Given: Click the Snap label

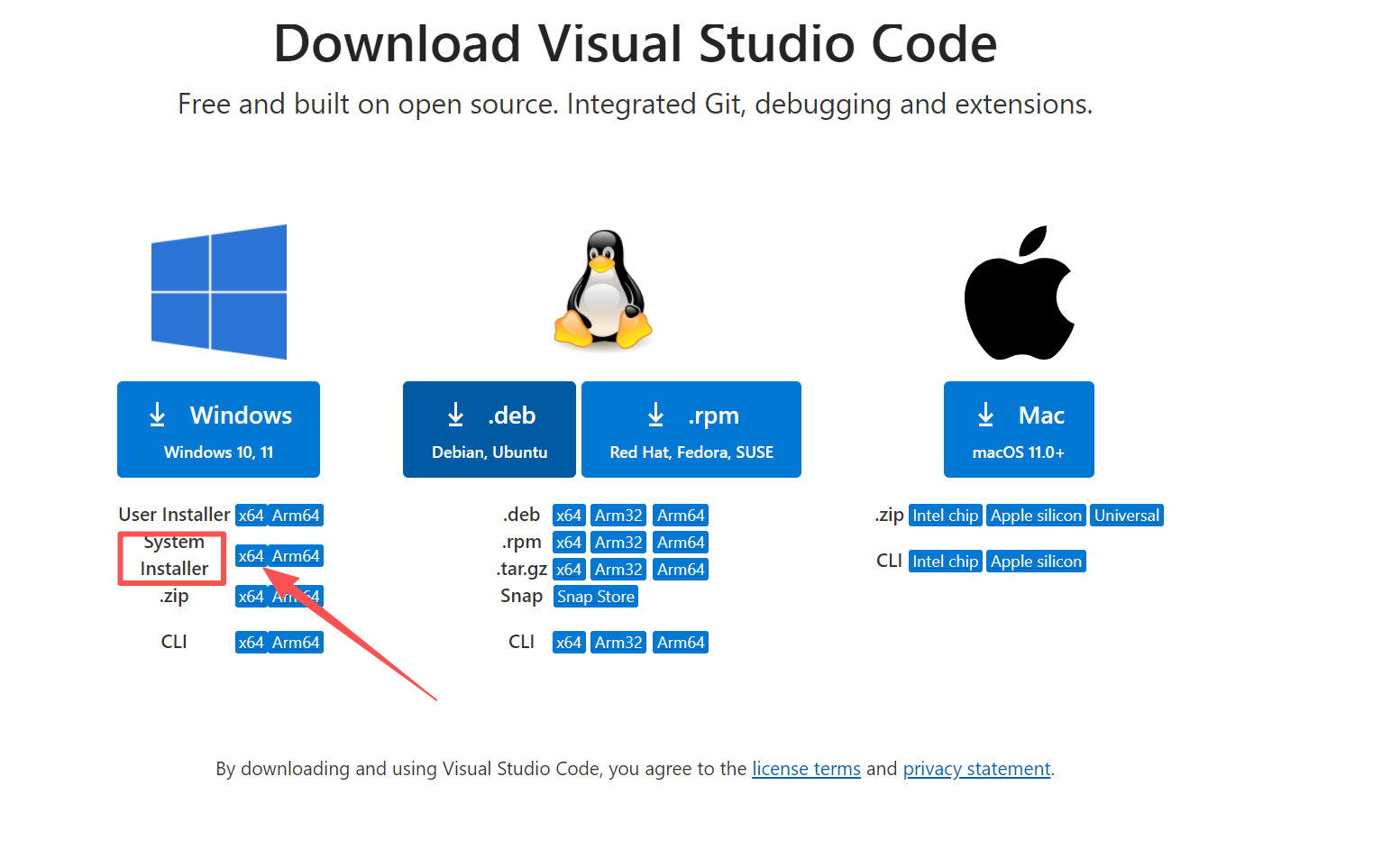Looking at the screenshot, I should 521,596.
